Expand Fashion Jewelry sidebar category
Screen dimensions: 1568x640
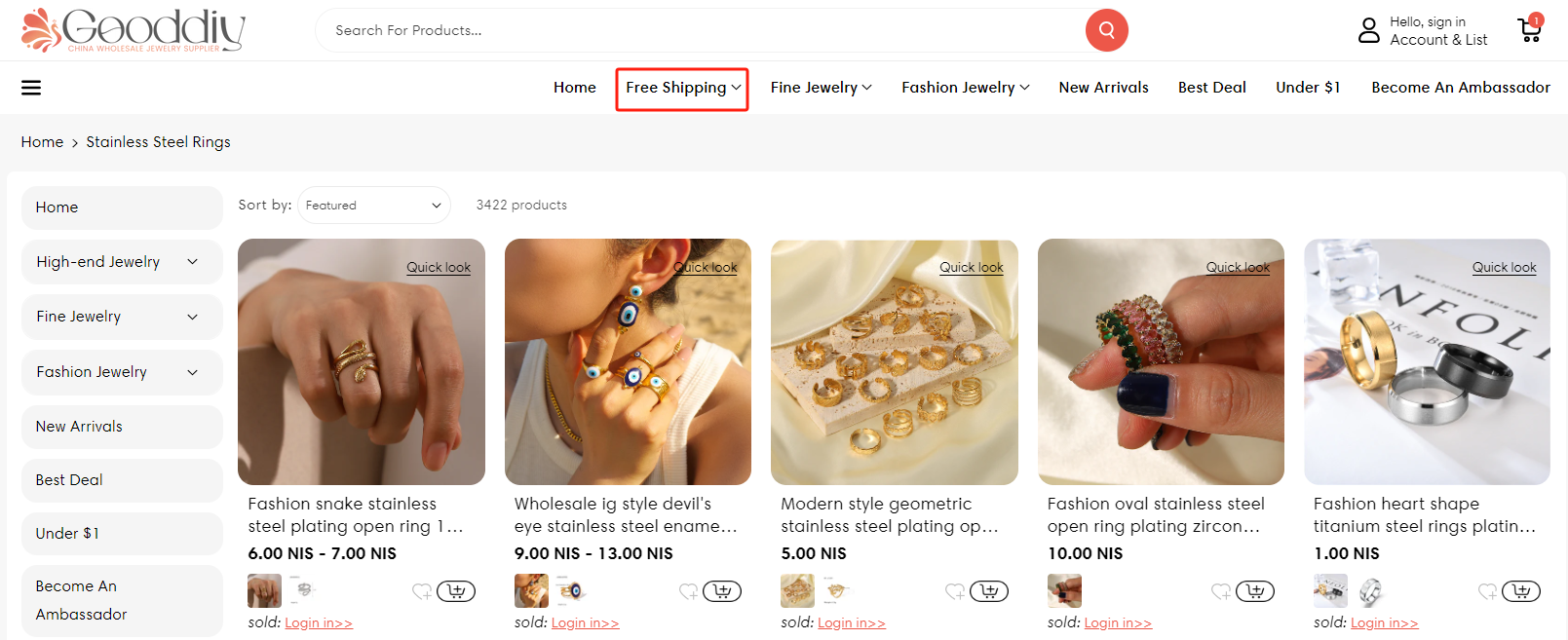pyautogui.click(x=192, y=372)
